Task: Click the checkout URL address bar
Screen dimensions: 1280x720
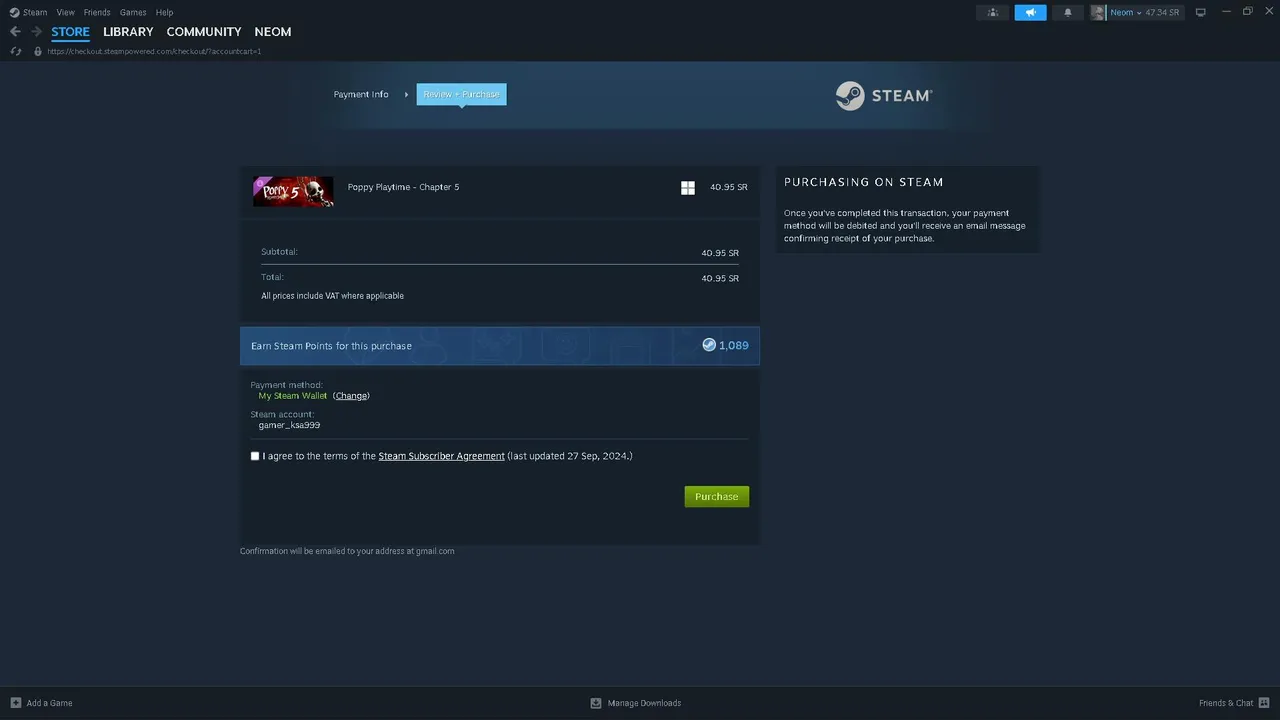Action: 155,51
